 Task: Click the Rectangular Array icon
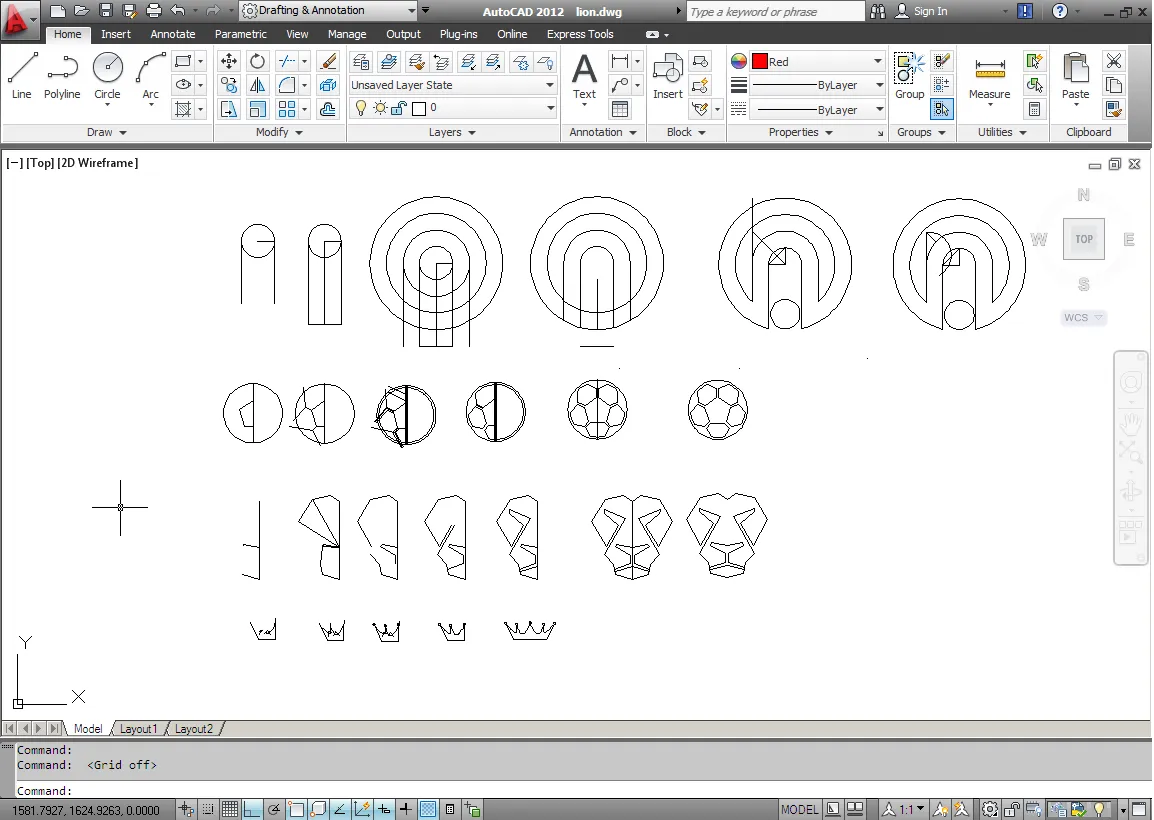click(286, 110)
